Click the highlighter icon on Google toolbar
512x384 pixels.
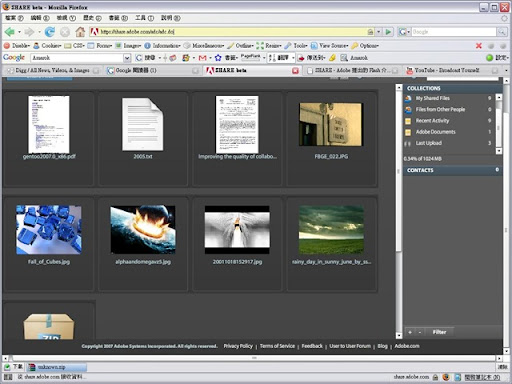coord(332,58)
